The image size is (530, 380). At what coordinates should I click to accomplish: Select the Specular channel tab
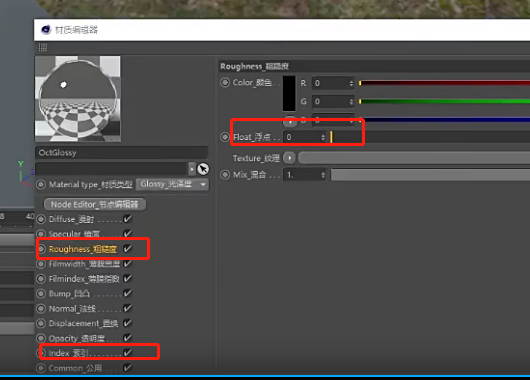click(x=74, y=234)
